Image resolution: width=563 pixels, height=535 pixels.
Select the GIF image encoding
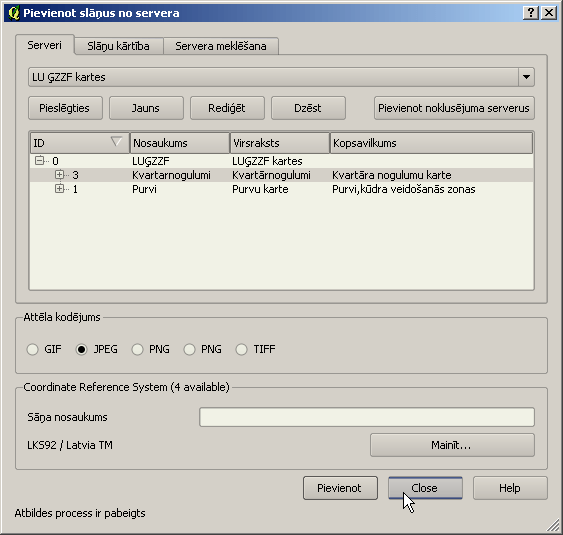click(x=33, y=349)
